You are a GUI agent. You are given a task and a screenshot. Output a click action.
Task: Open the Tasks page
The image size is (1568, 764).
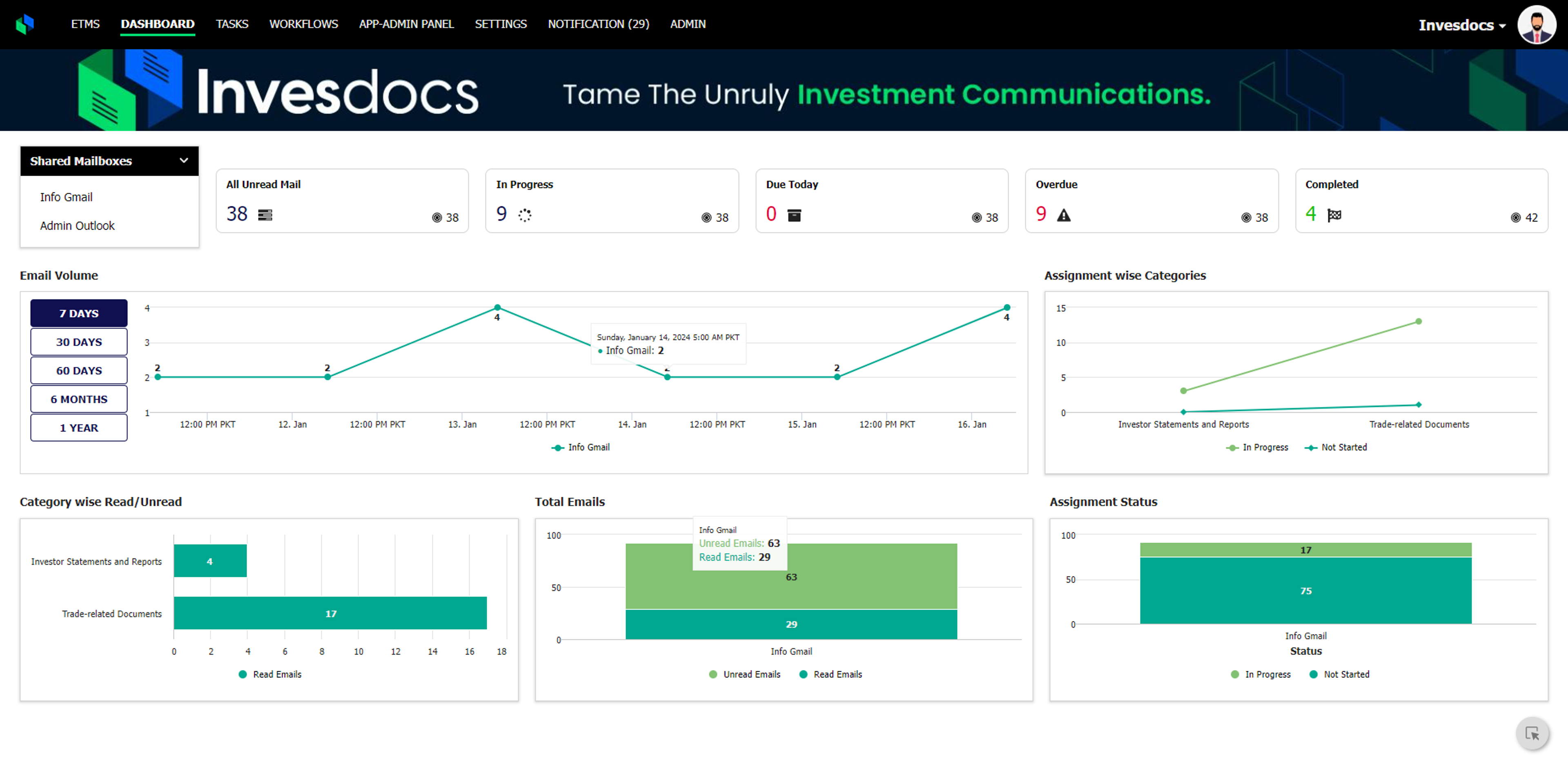232,25
